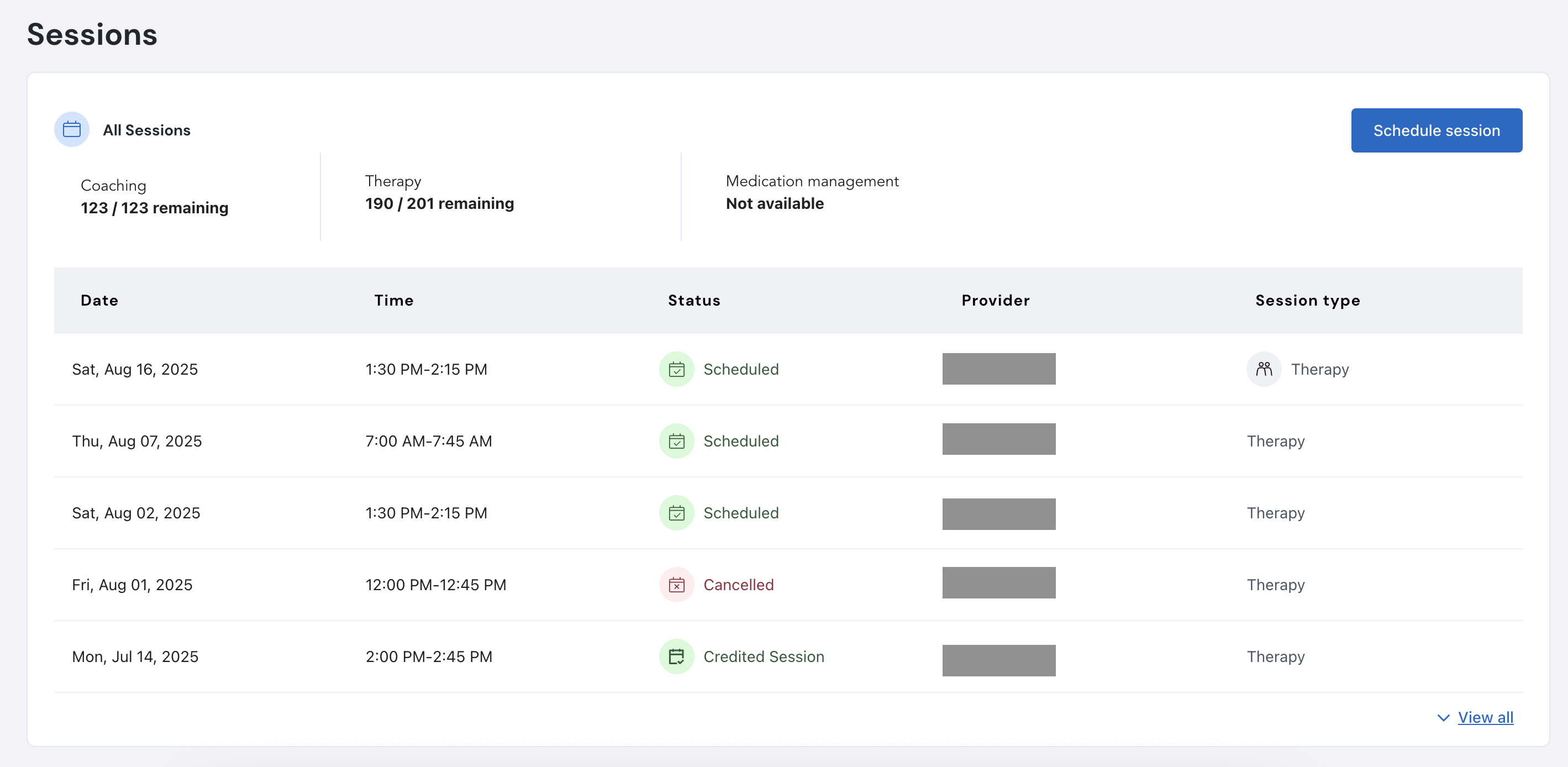Open the View all link
The width and height of the screenshot is (1568, 767).
point(1485,718)
